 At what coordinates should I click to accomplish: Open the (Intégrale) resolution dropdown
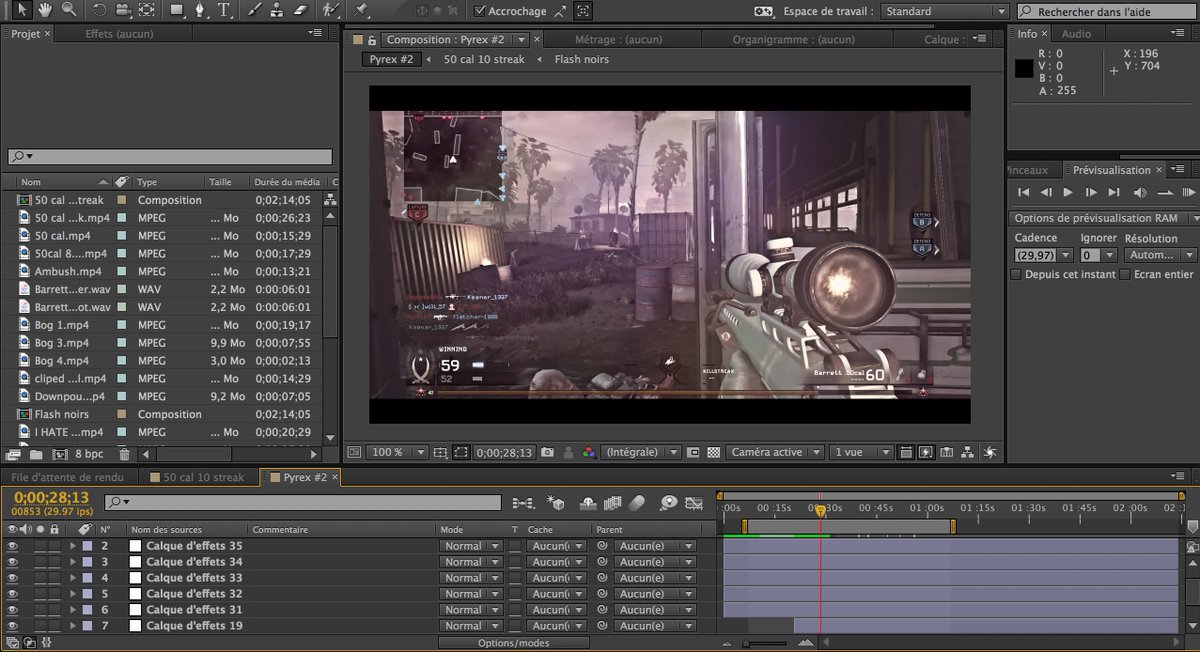tap(642, 452)
